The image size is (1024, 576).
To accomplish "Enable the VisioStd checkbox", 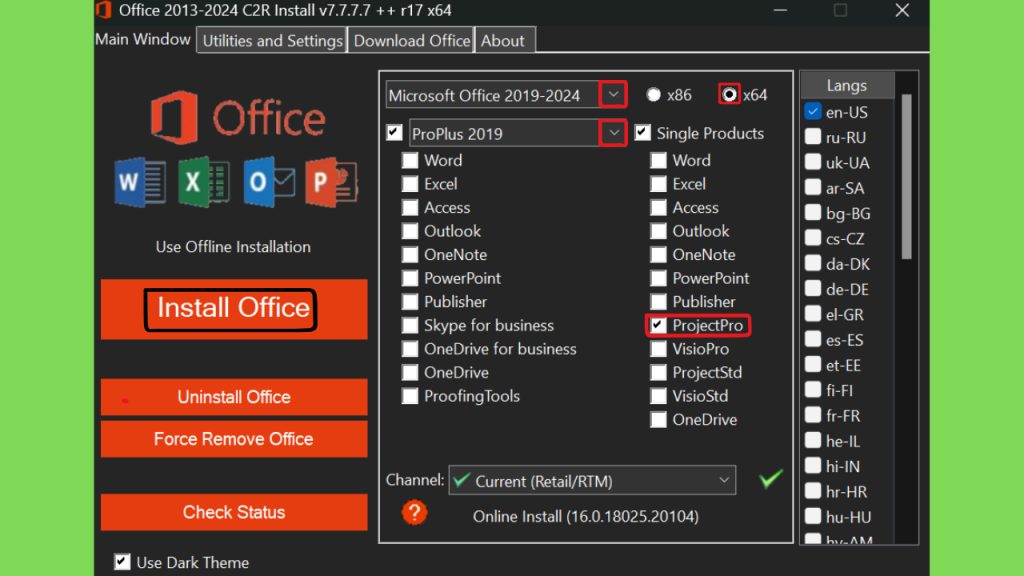I will 658,396.
